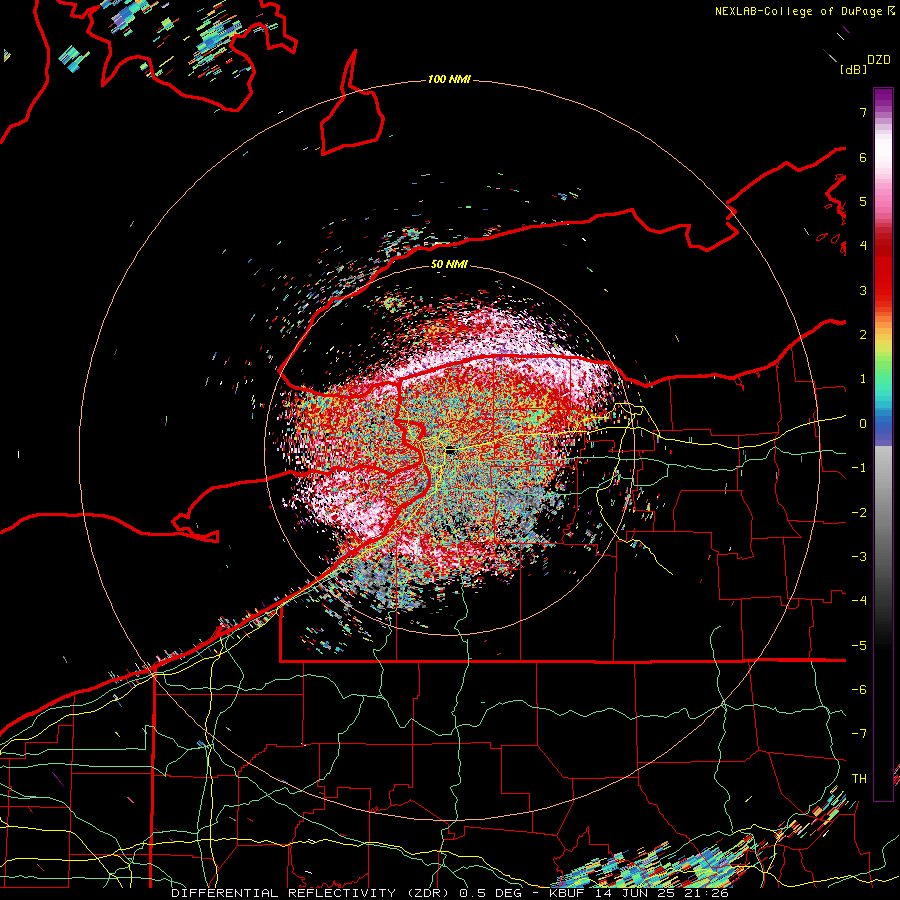This screenshot has width=900, height=900.
Task: Click the 100 NMI range ring label
Action: [449, 79]
